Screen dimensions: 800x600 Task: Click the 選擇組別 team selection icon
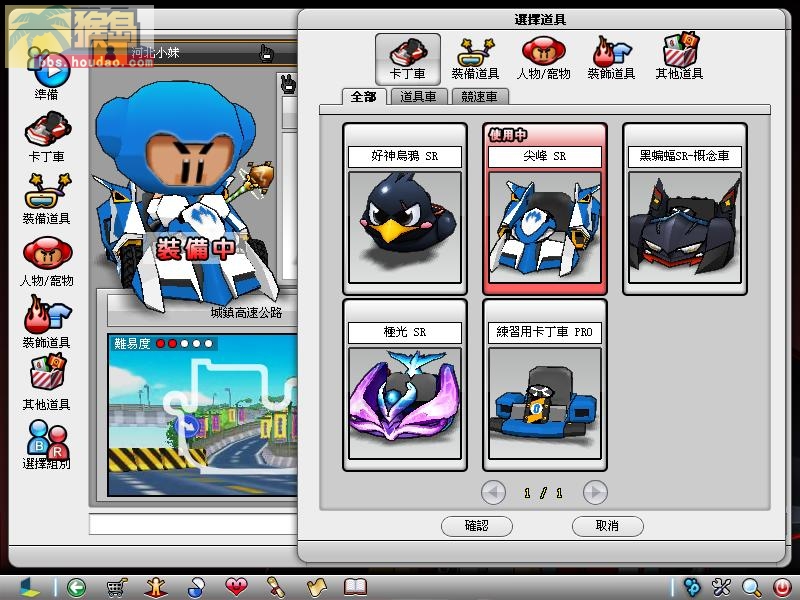click(x=47, y=444)
